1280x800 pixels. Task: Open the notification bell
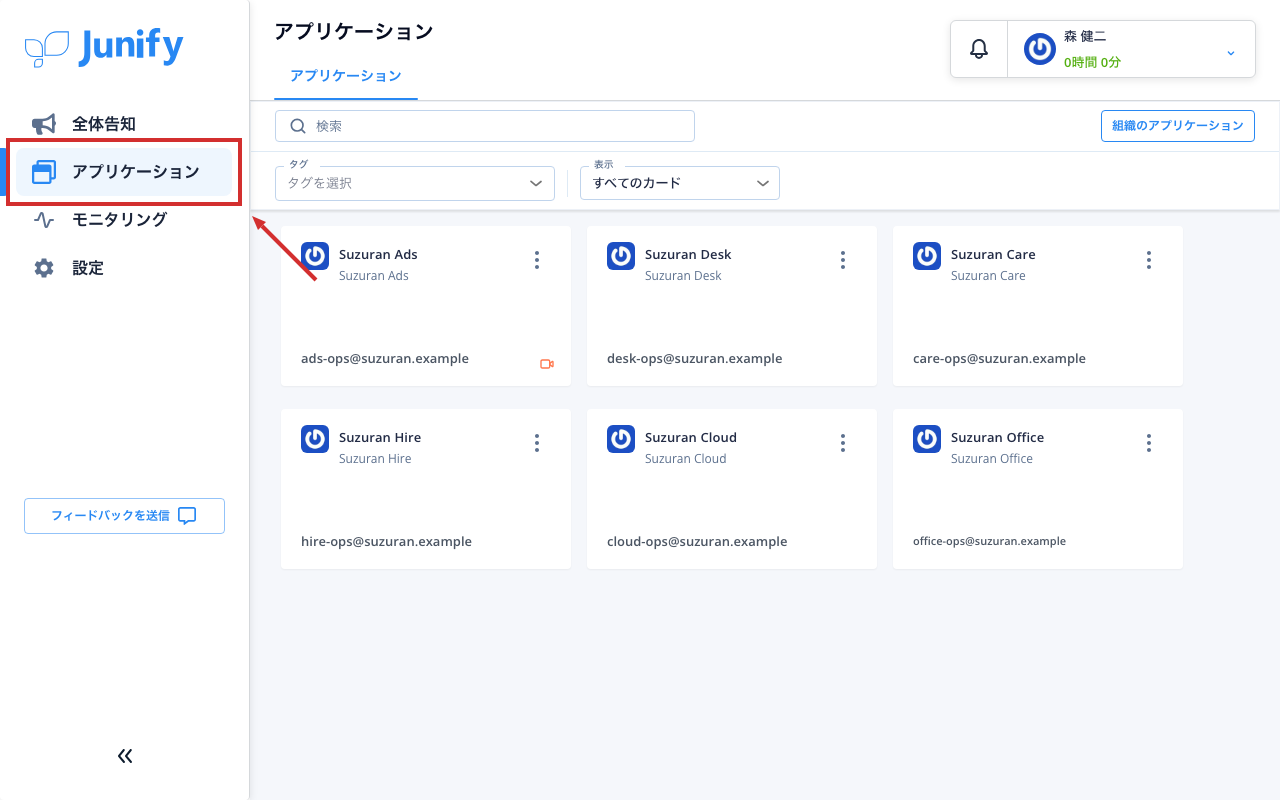tap(979, 48)
